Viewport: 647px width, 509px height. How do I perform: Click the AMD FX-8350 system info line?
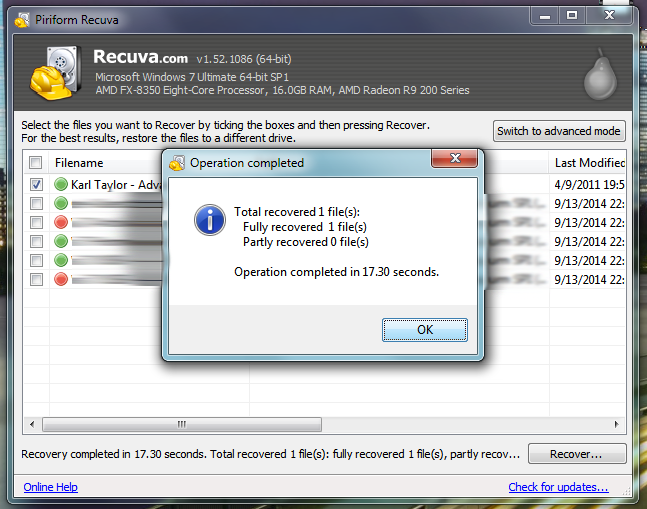pyautogui.click(x=282, y=90)
